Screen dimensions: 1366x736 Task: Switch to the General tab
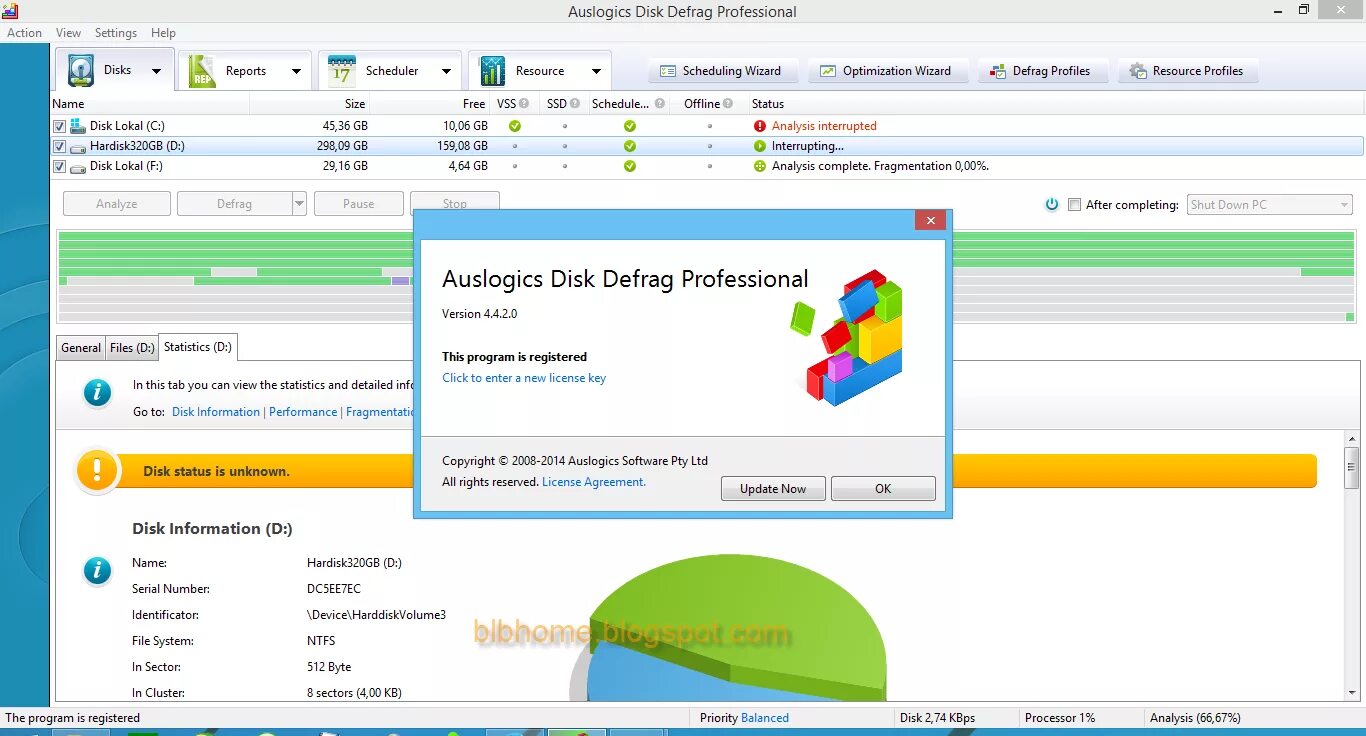(81, 348)
